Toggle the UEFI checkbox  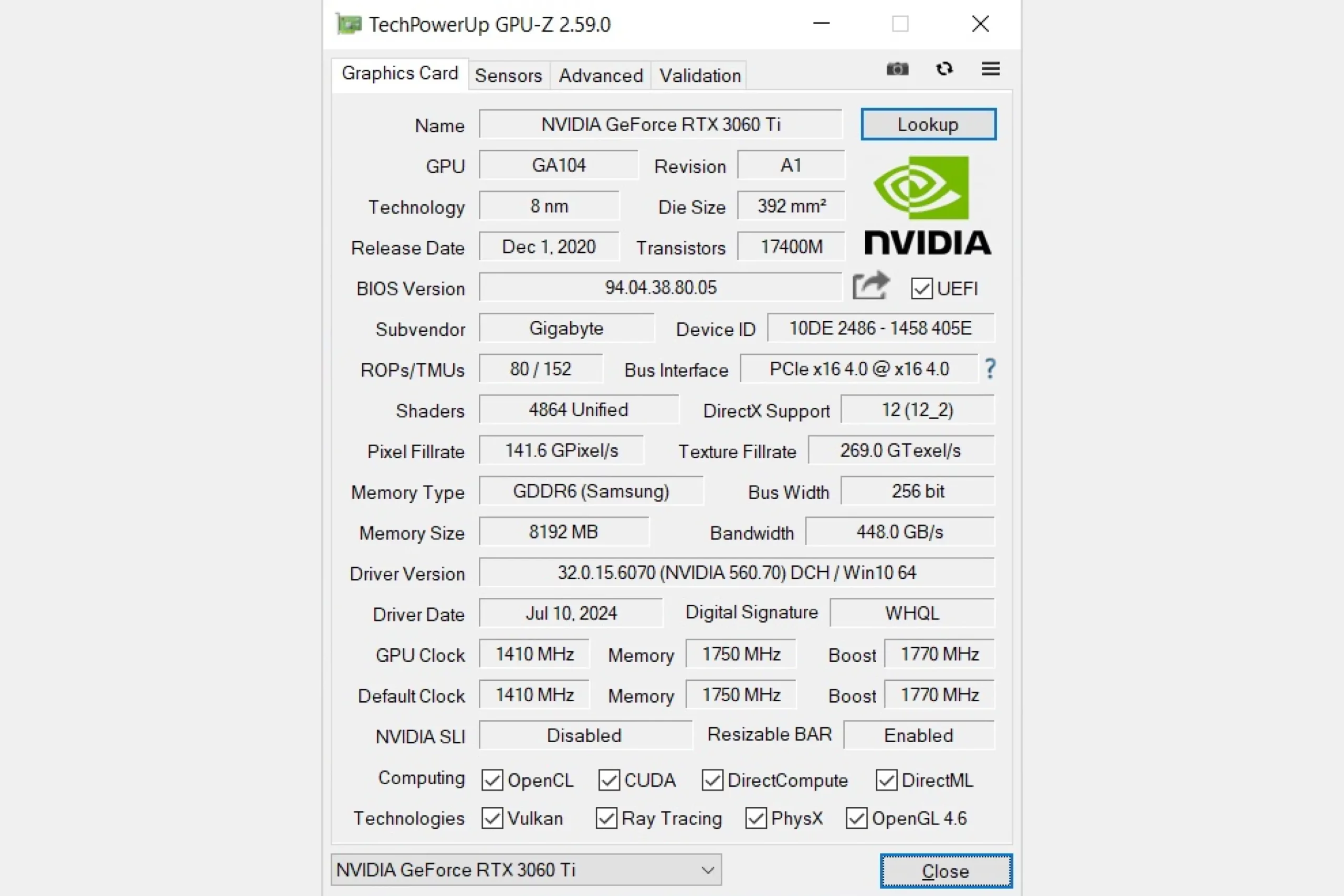pos(921,289)
